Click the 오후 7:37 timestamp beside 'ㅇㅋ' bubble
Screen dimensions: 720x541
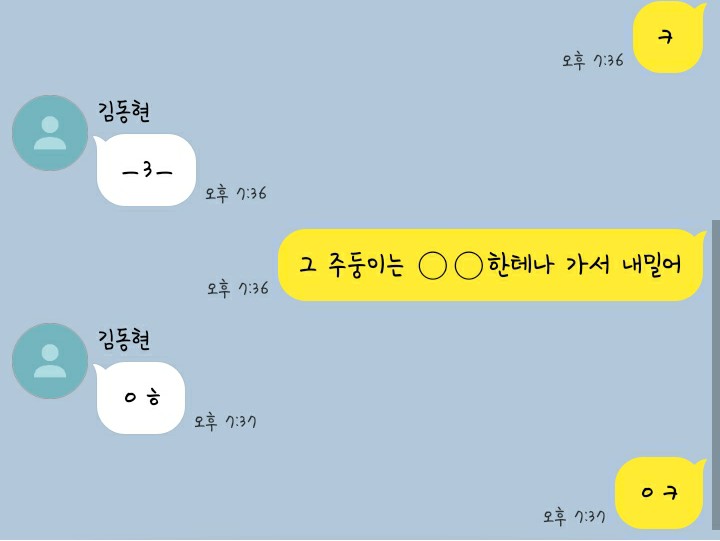574,516
